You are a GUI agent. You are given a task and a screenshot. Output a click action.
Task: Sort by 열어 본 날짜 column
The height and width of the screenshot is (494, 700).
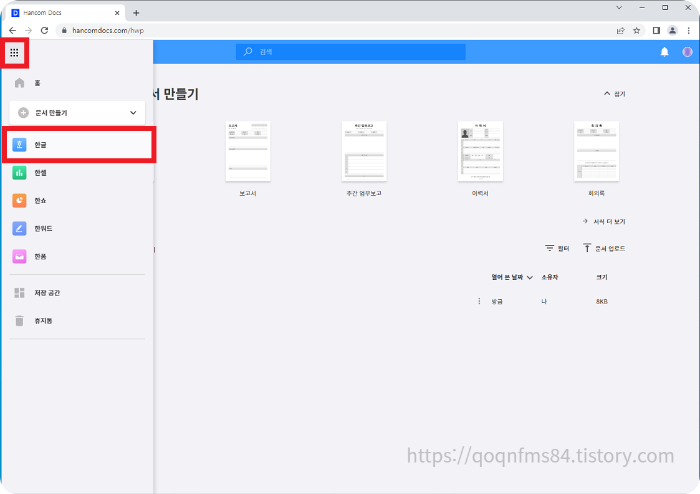point(512,277)
